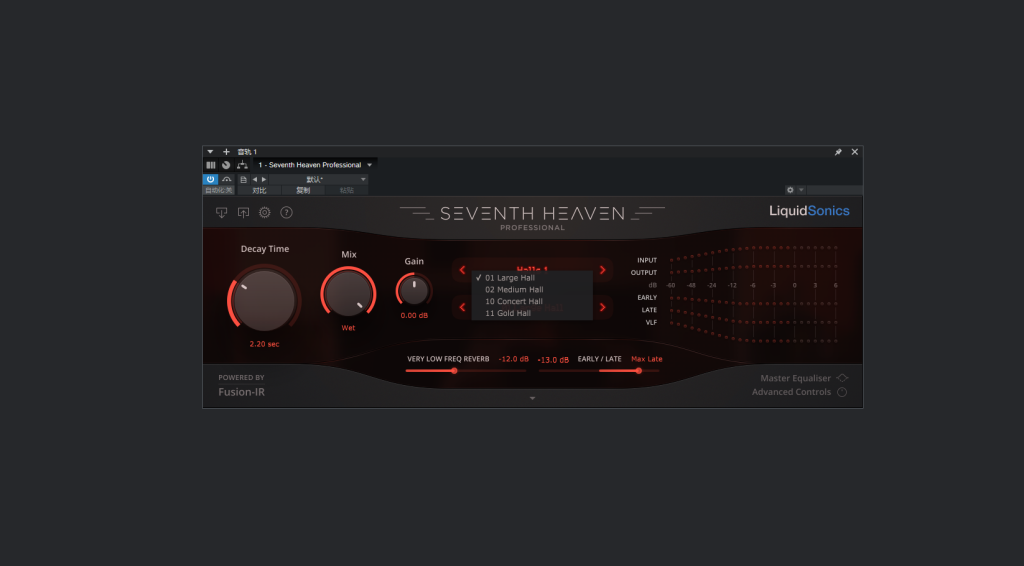Open the help question mark icon
This screenshot has height=566, width=1024.
(286, 213)
